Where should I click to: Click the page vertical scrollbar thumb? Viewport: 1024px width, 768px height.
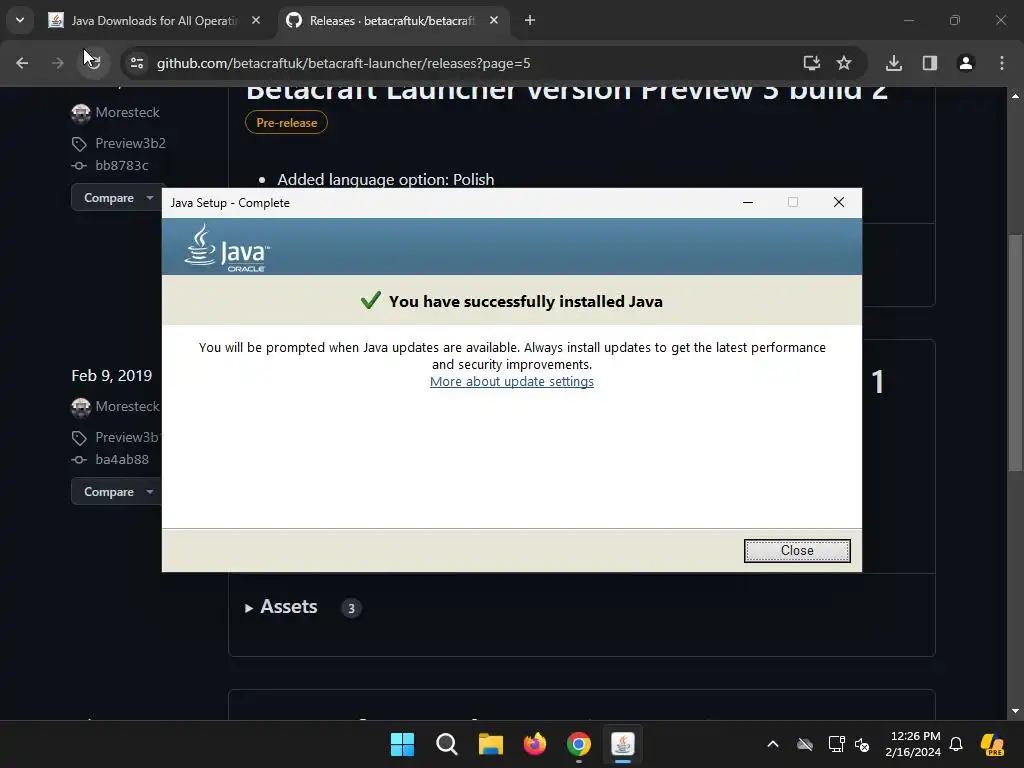pos(1015,352)
